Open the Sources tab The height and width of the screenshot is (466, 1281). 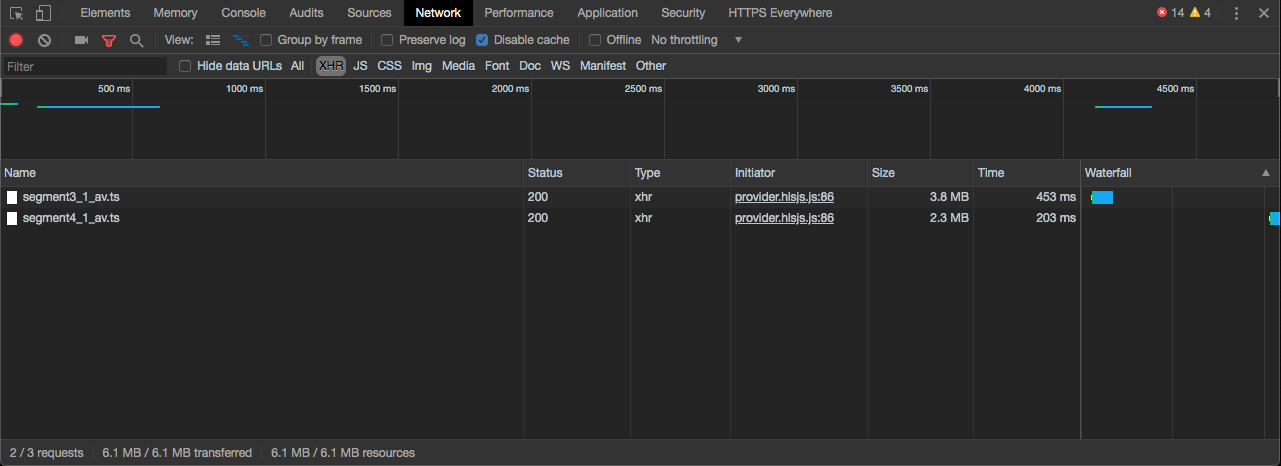tap(369, 13)
